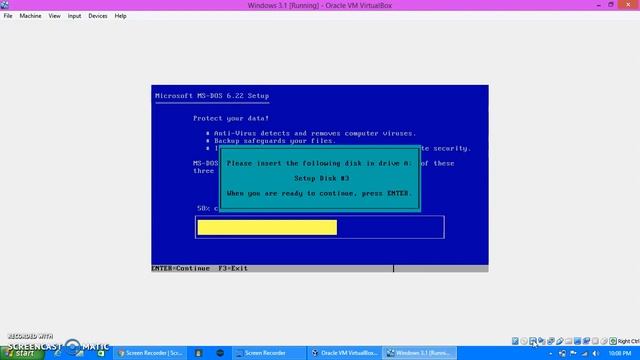Click the blue display status icon
This screenshot has height=360, width=640.
578,341
